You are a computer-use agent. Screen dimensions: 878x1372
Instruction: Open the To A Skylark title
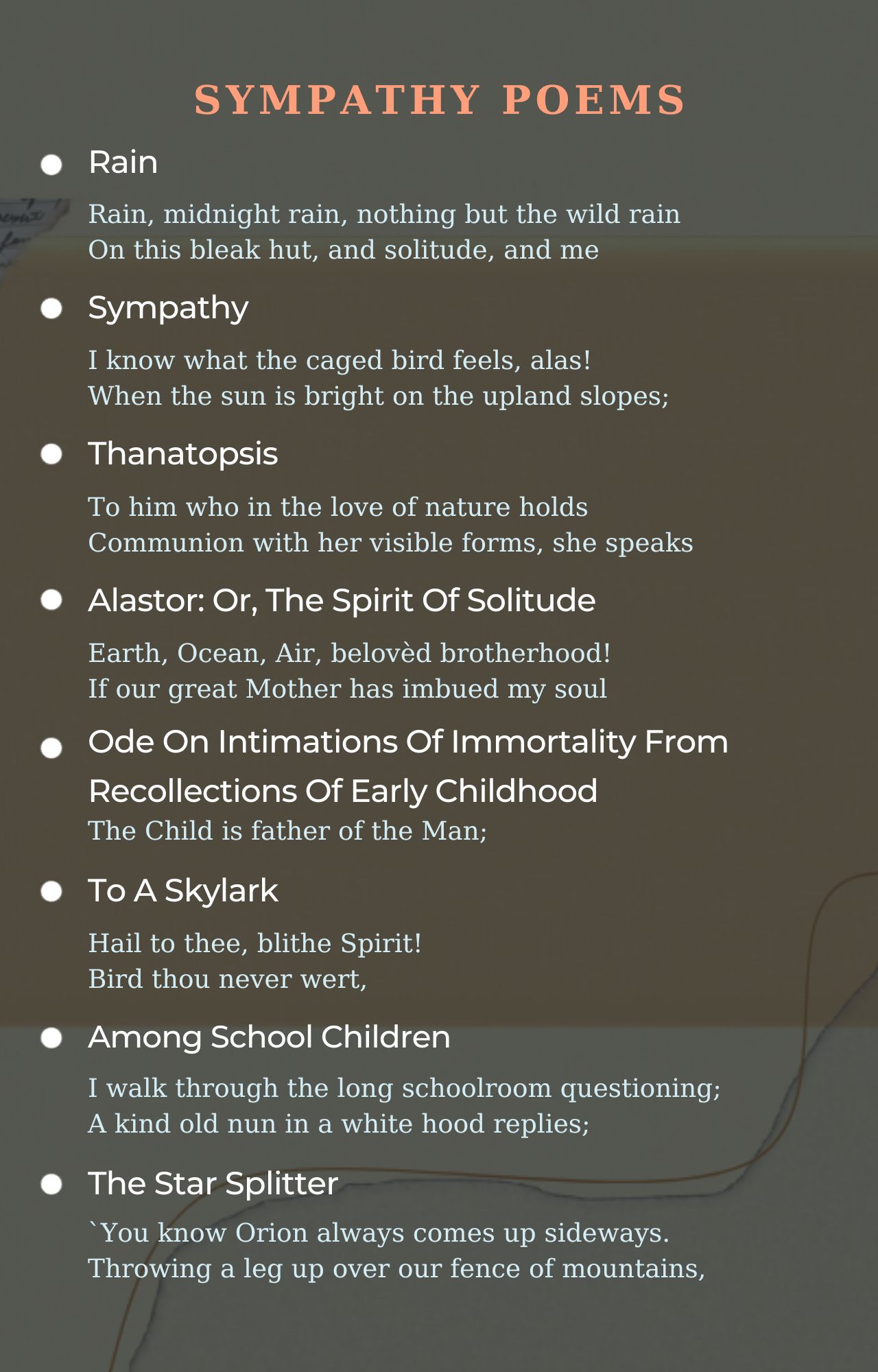tap(183, 891)
